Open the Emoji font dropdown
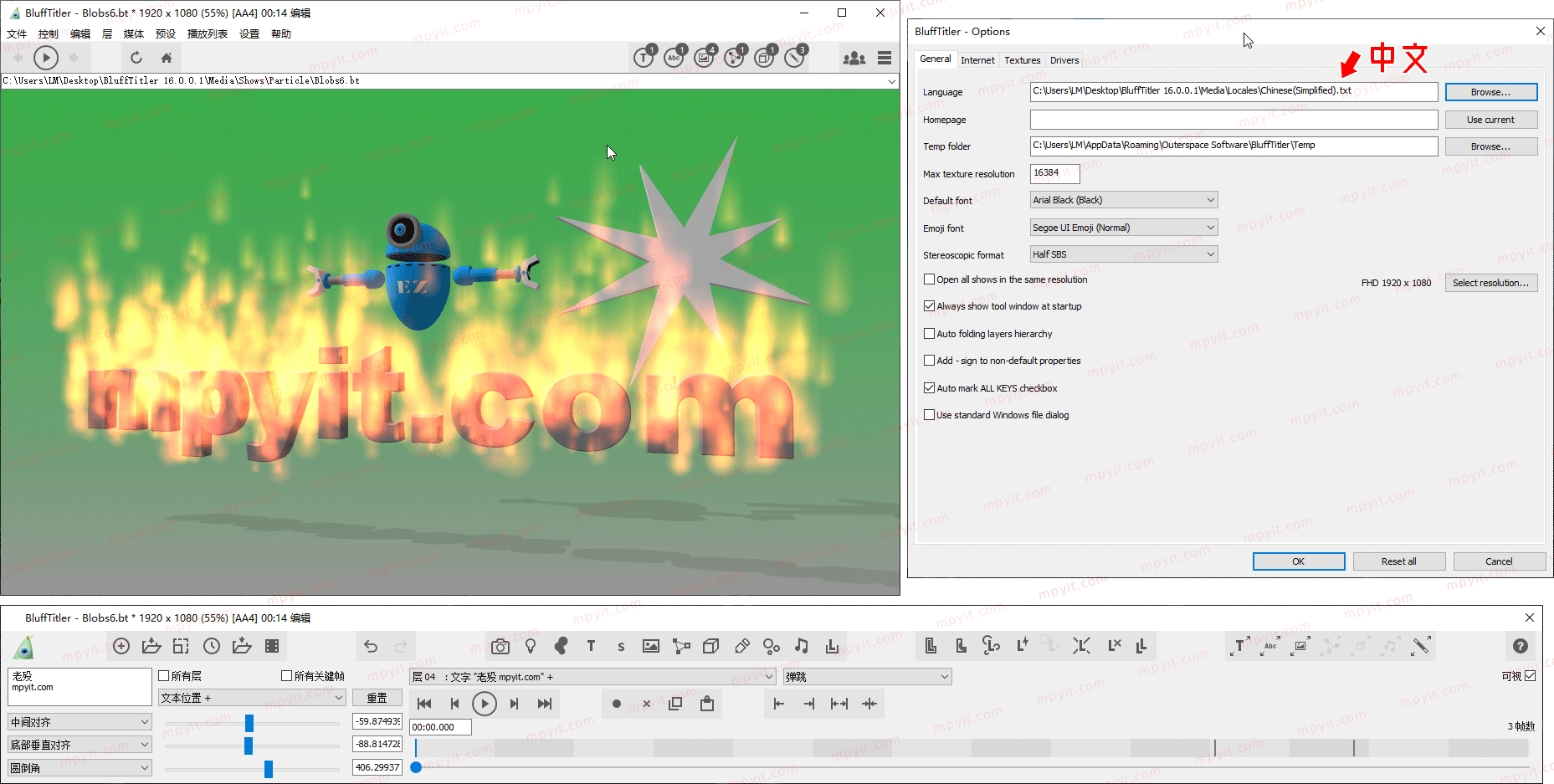The width and height of the screenshot is (1554, 784). click(1124, 228)
